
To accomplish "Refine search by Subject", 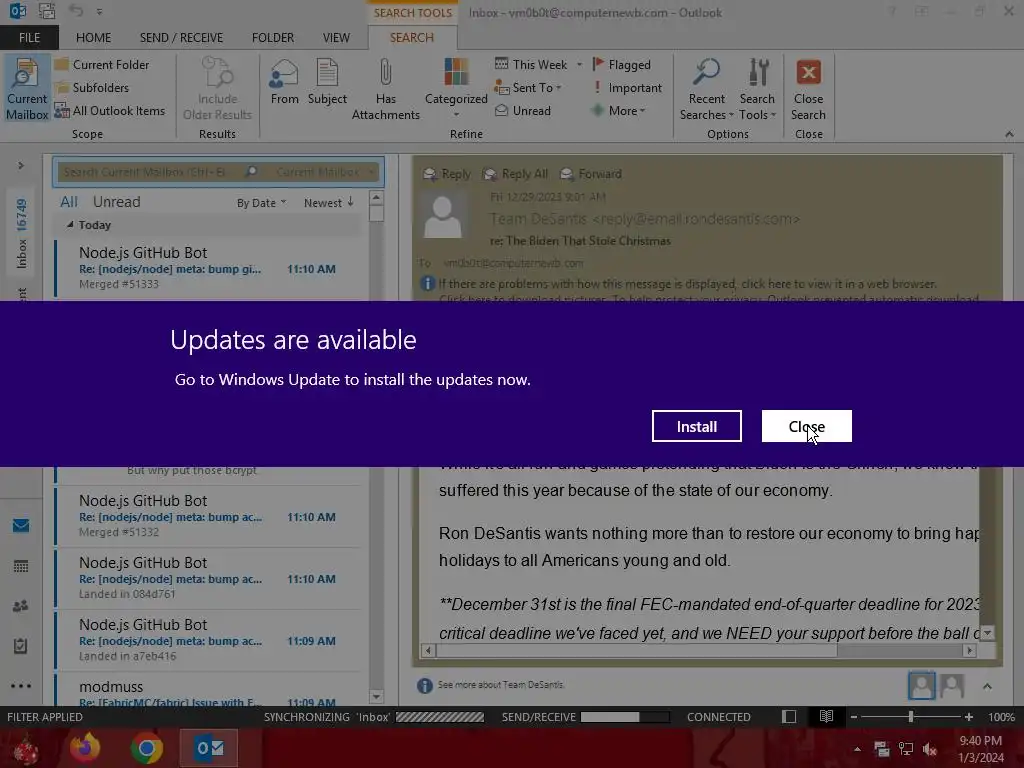I will [327, 82].
